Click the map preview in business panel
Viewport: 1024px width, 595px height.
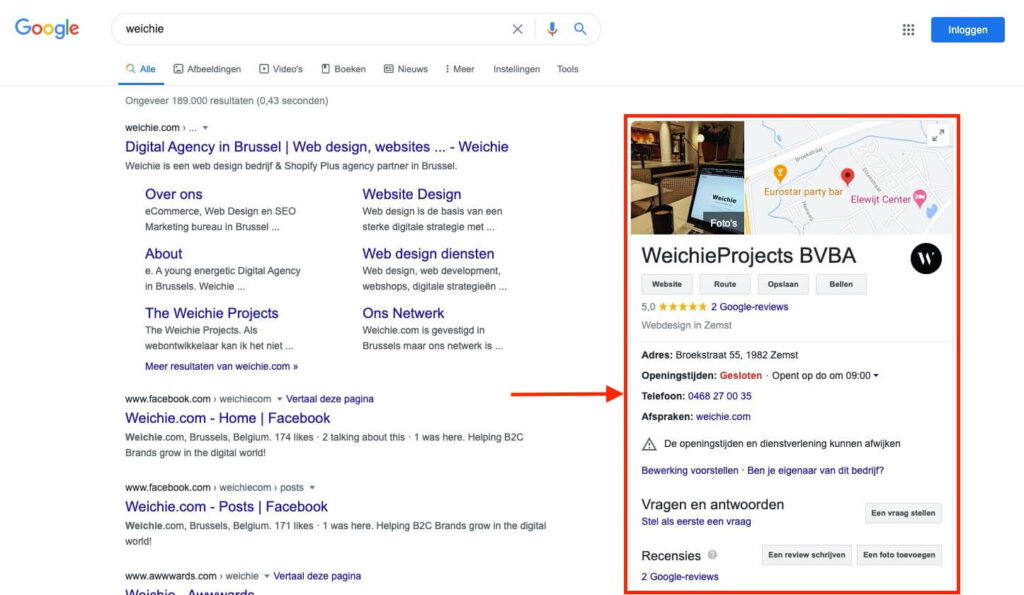click(x=849, y=178)
